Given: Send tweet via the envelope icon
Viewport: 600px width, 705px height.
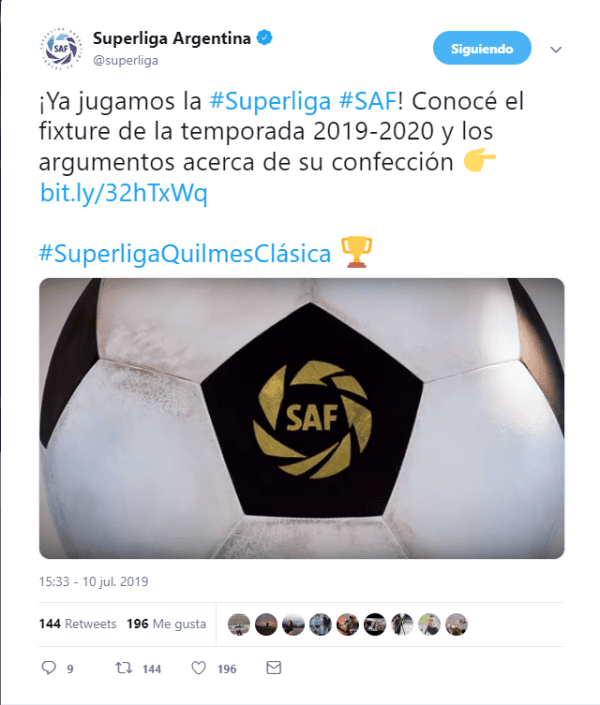Looking at the screenshot, I should point(273,668).
